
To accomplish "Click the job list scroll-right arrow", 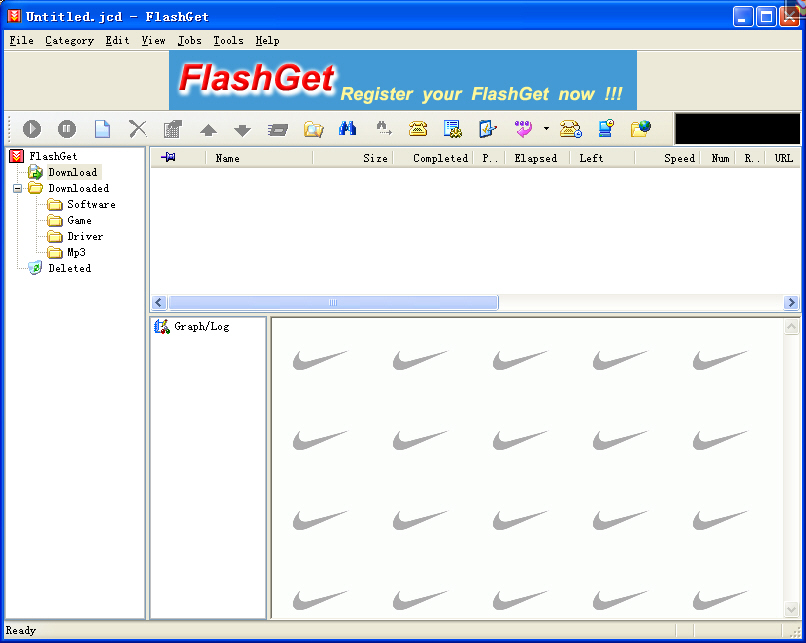I will tap(791, 302).
